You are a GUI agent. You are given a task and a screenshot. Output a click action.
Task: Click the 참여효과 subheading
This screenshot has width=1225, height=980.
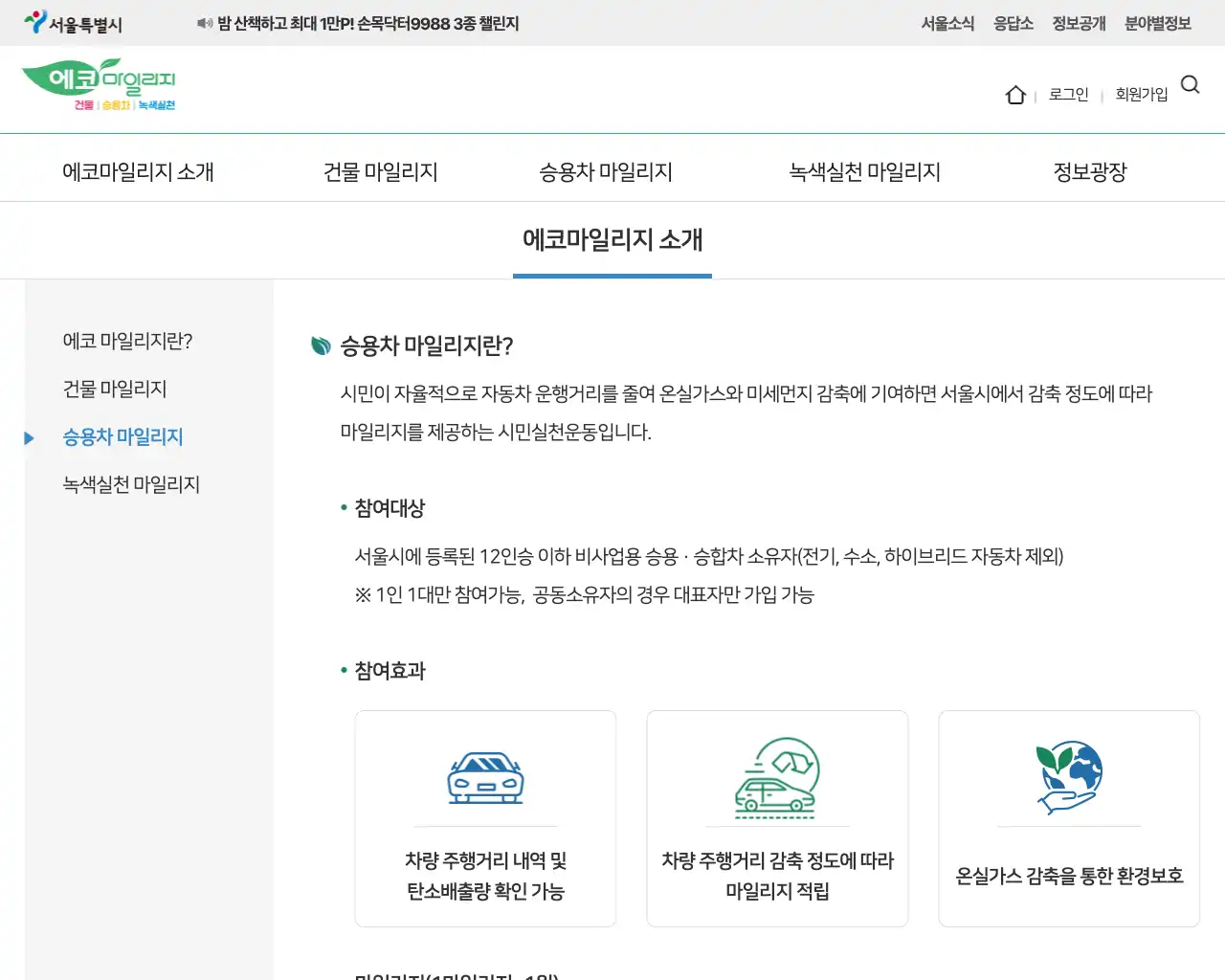tap(390, 671)
